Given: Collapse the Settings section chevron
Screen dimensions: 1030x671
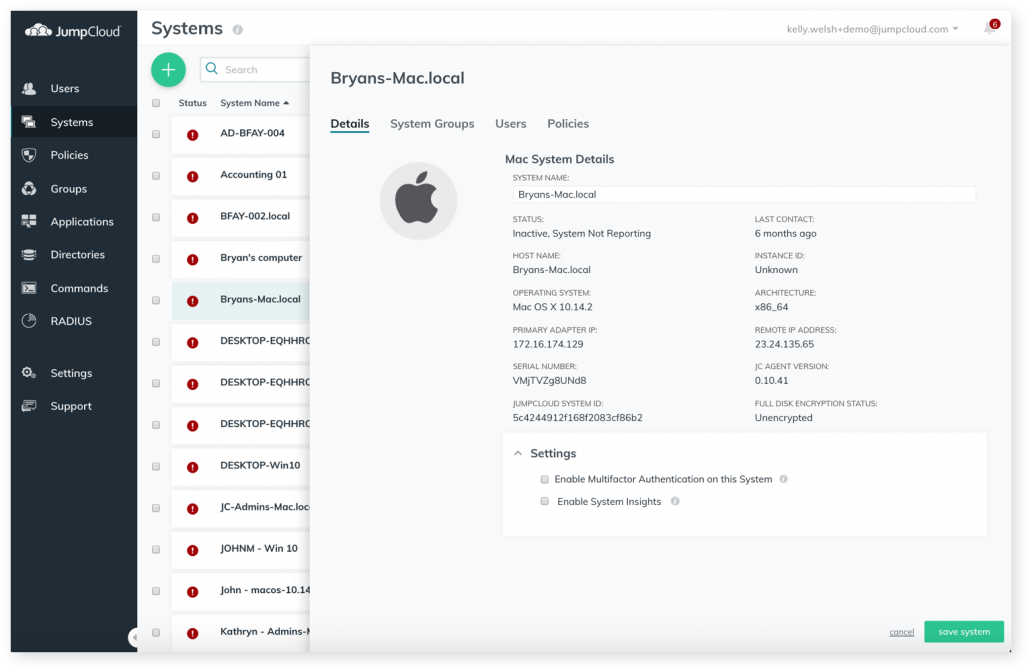Looking at the screenshot, I should pyautogui.click(x=518, y=453).
